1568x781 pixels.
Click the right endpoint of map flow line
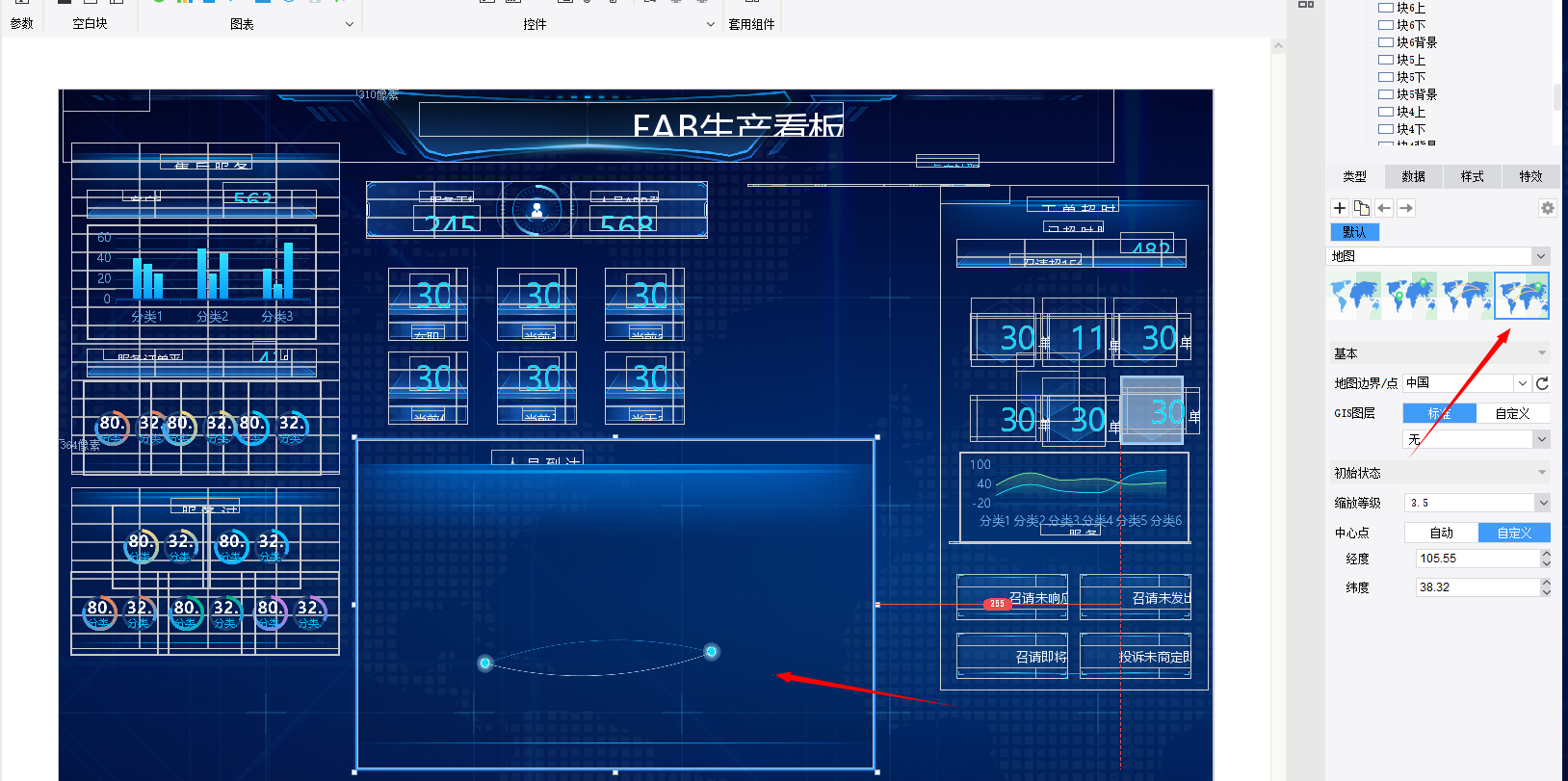(x=711, y=652)
